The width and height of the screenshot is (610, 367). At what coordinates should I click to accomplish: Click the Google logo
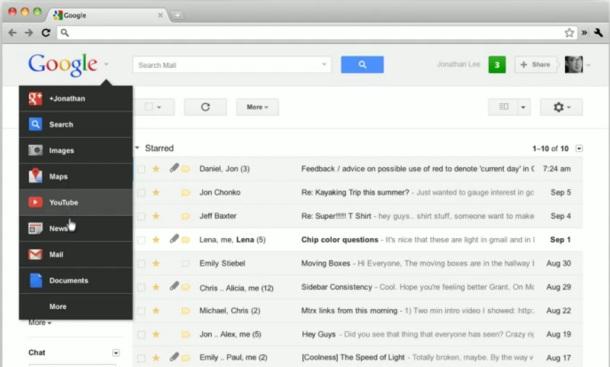[63, 65]
